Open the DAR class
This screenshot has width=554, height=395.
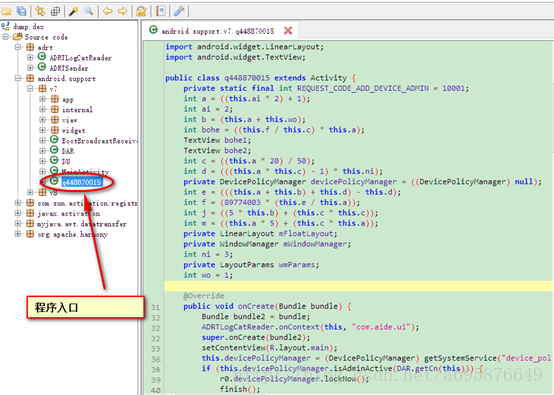pyautogui.click(x=68, y=151)
